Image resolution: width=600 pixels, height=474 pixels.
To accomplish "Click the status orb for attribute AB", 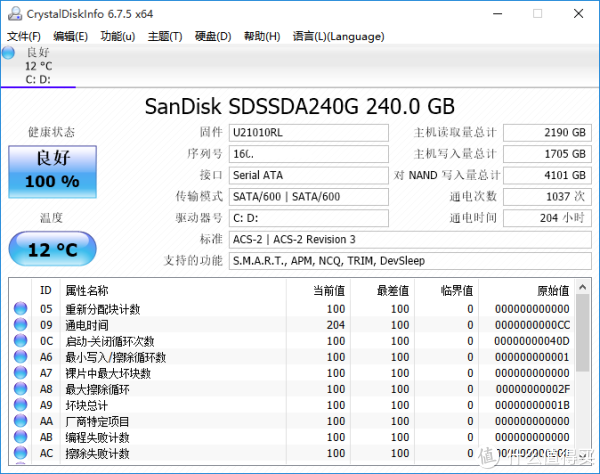I will pyautogui.click(x=21, y=437).
